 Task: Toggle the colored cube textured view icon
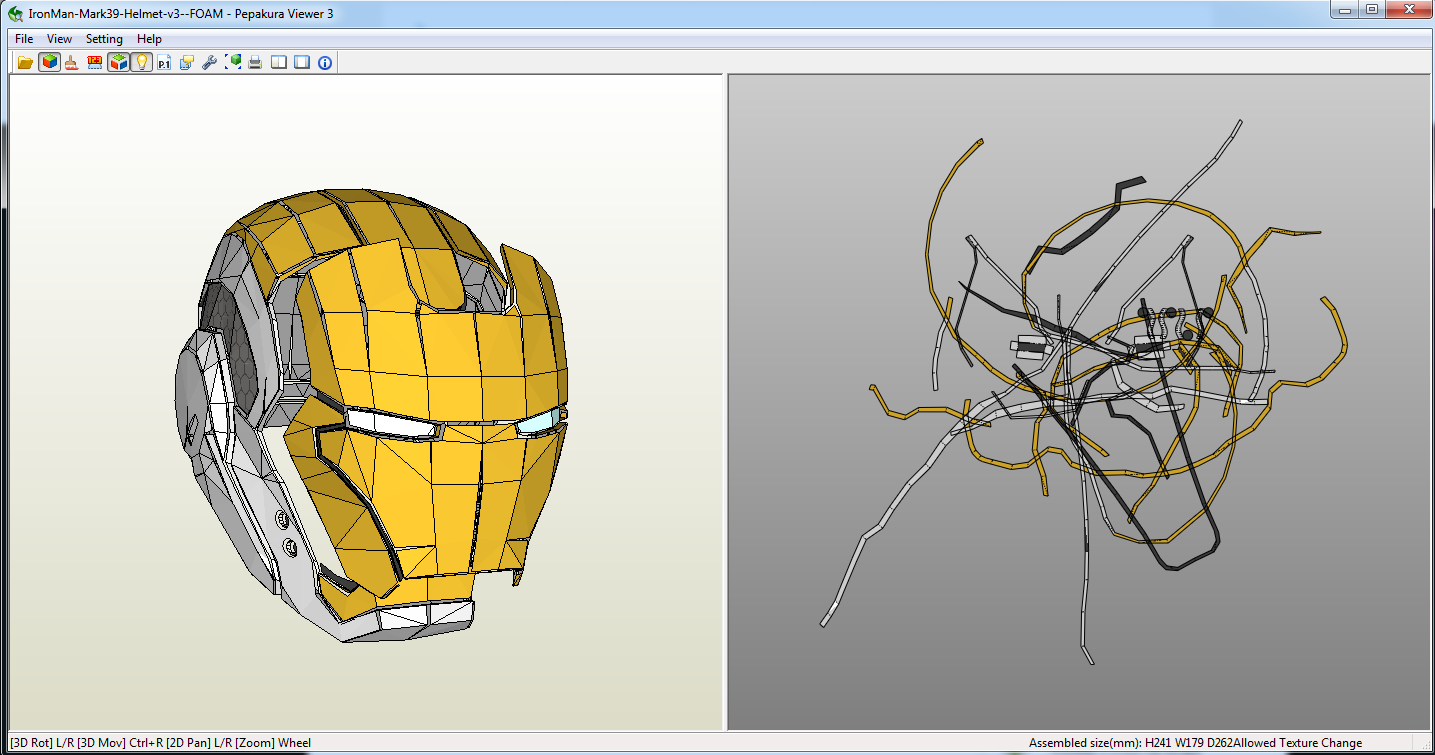[49, 62]
